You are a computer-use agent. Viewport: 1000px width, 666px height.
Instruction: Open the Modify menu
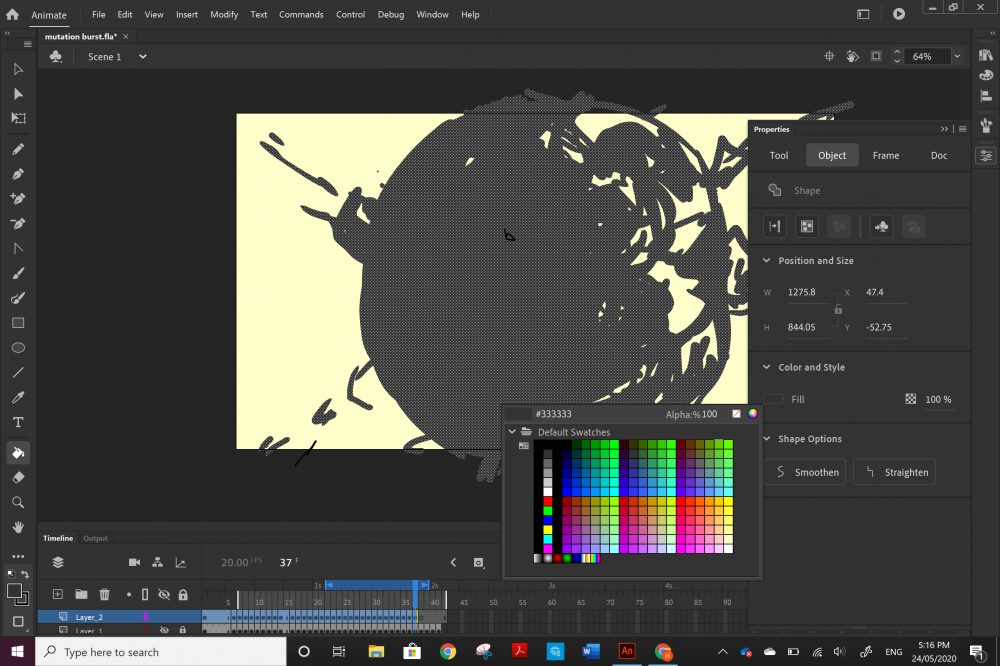[224, 15]
